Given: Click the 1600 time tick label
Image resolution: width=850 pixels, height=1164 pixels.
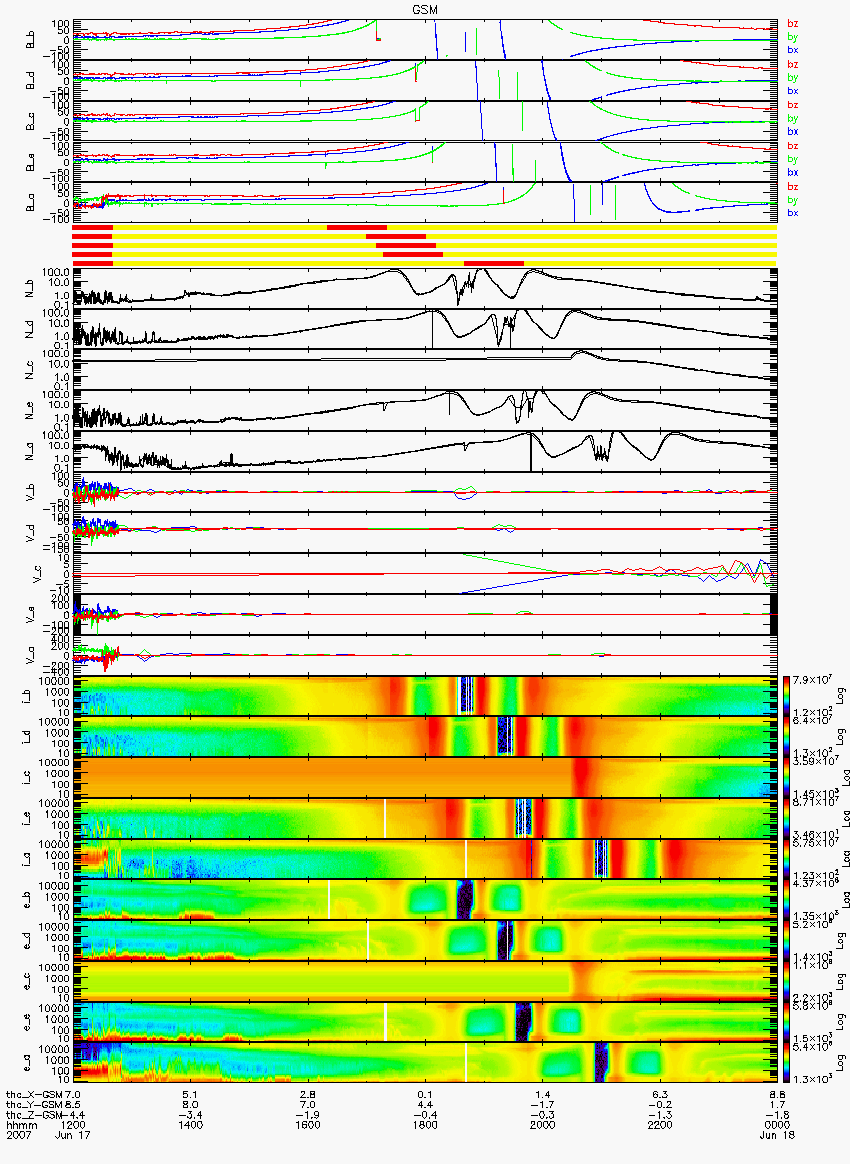Looking at the screenshot, I should tap(307, 1125).
